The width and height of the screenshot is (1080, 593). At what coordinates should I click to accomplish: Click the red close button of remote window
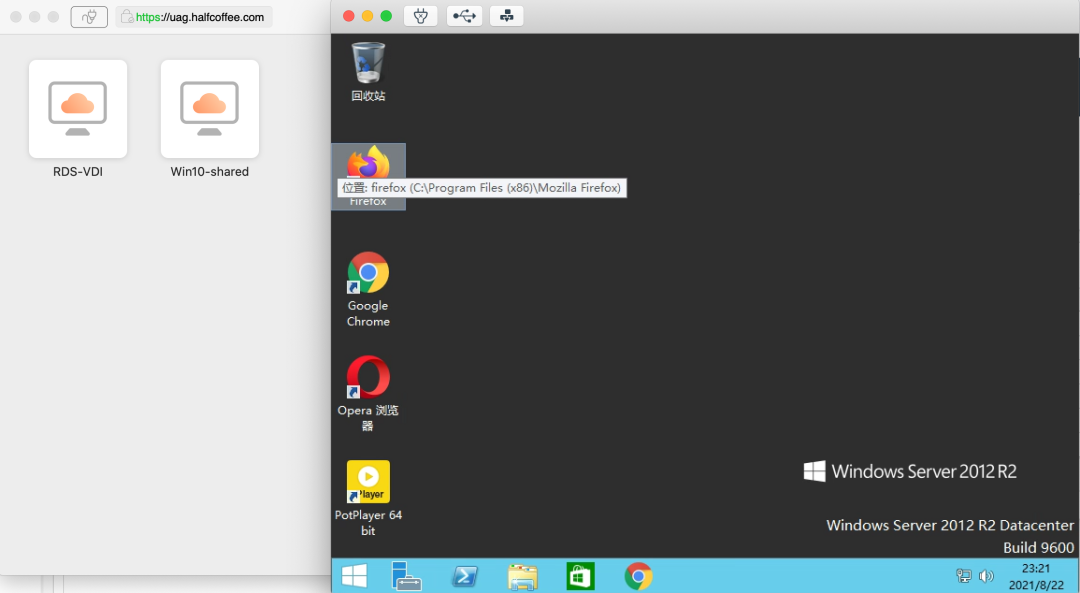tap(349, 16)
